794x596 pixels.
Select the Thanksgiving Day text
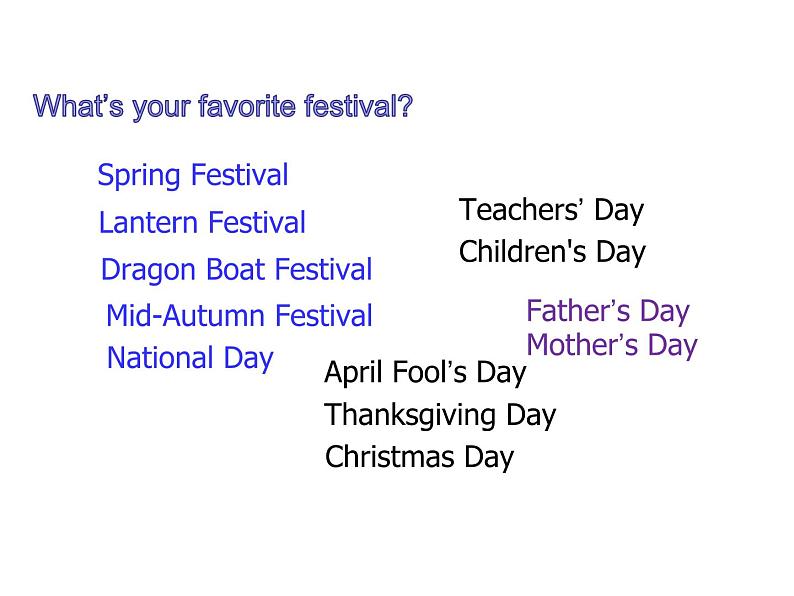coord(440,415)
